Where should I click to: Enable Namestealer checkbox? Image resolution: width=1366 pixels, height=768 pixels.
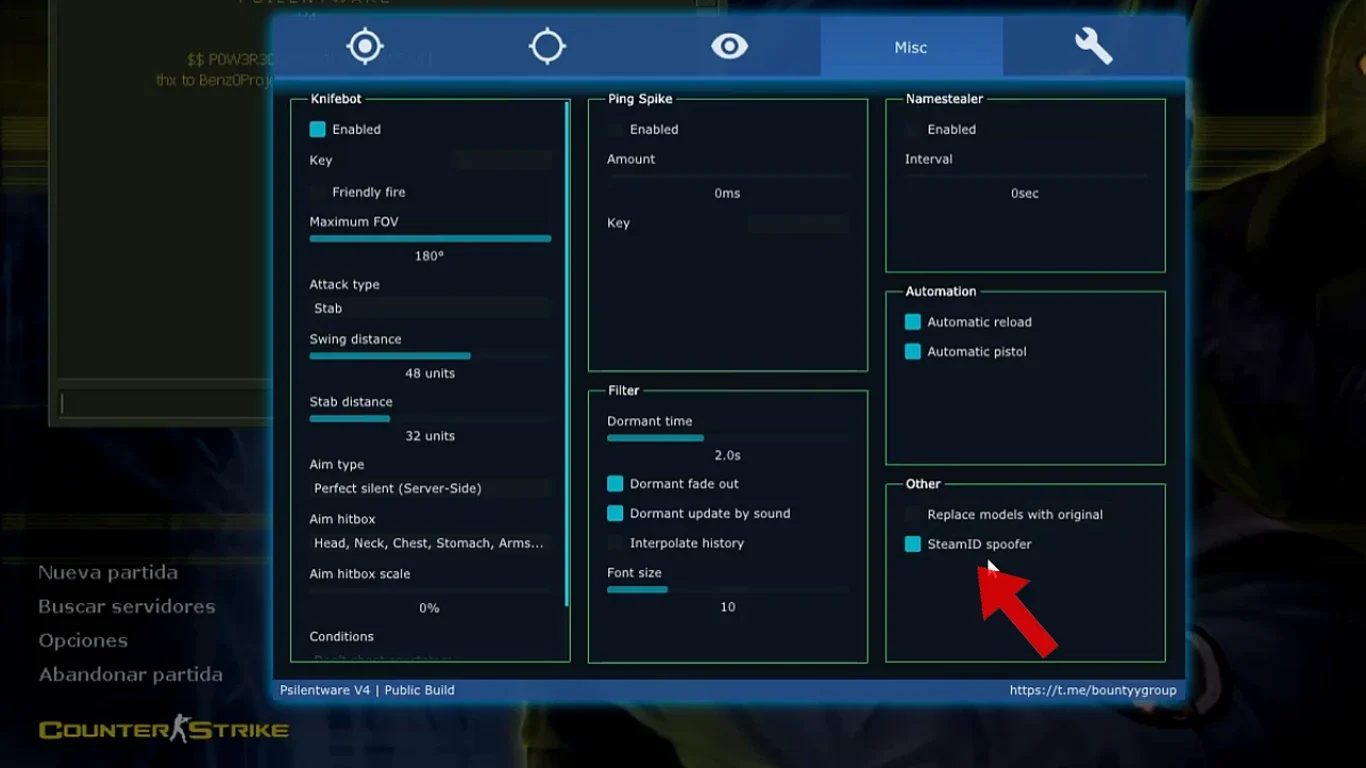coord(912,129)
